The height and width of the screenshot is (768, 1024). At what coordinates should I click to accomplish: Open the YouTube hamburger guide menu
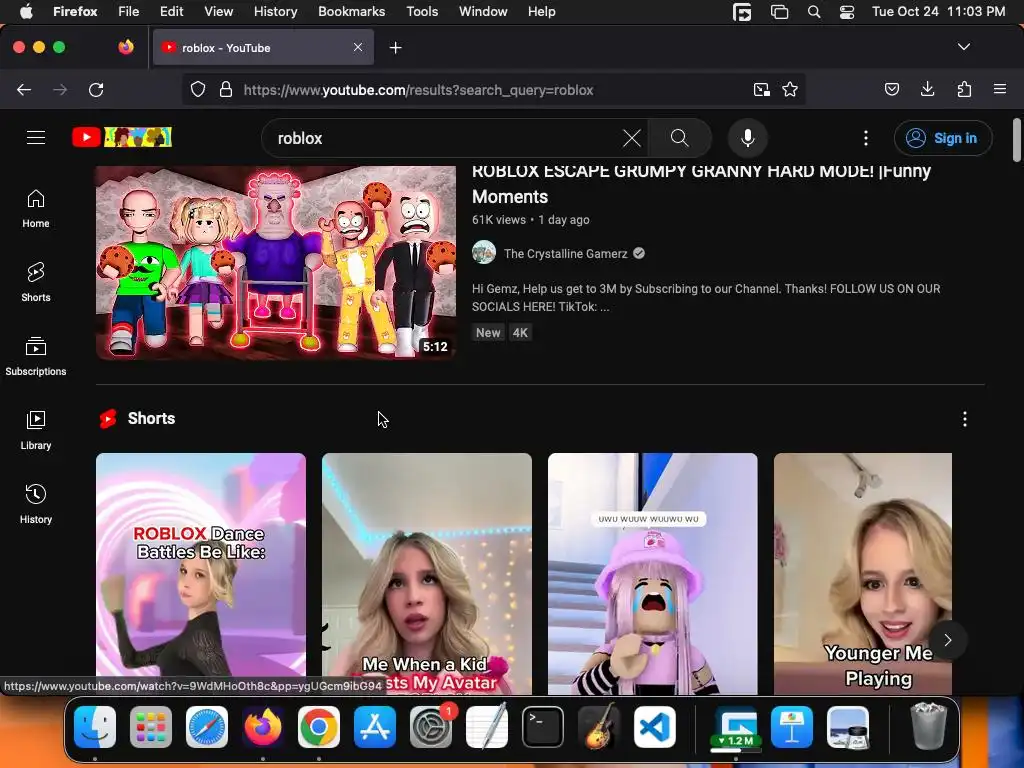pyautogui.click(x=36, y=138)
